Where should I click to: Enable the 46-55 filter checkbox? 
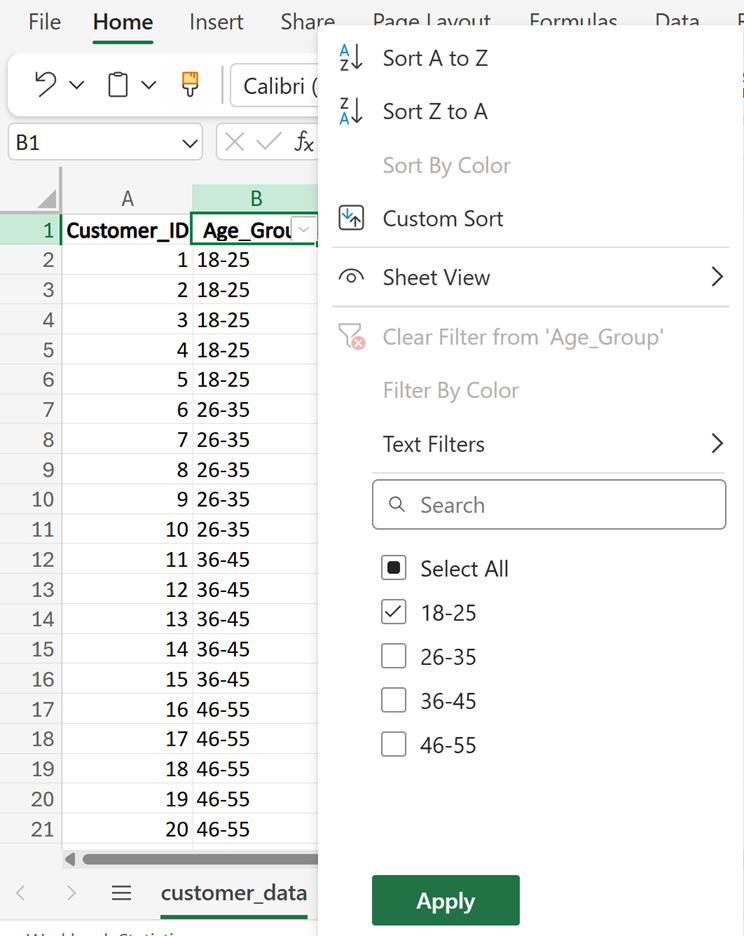[394, 744]
